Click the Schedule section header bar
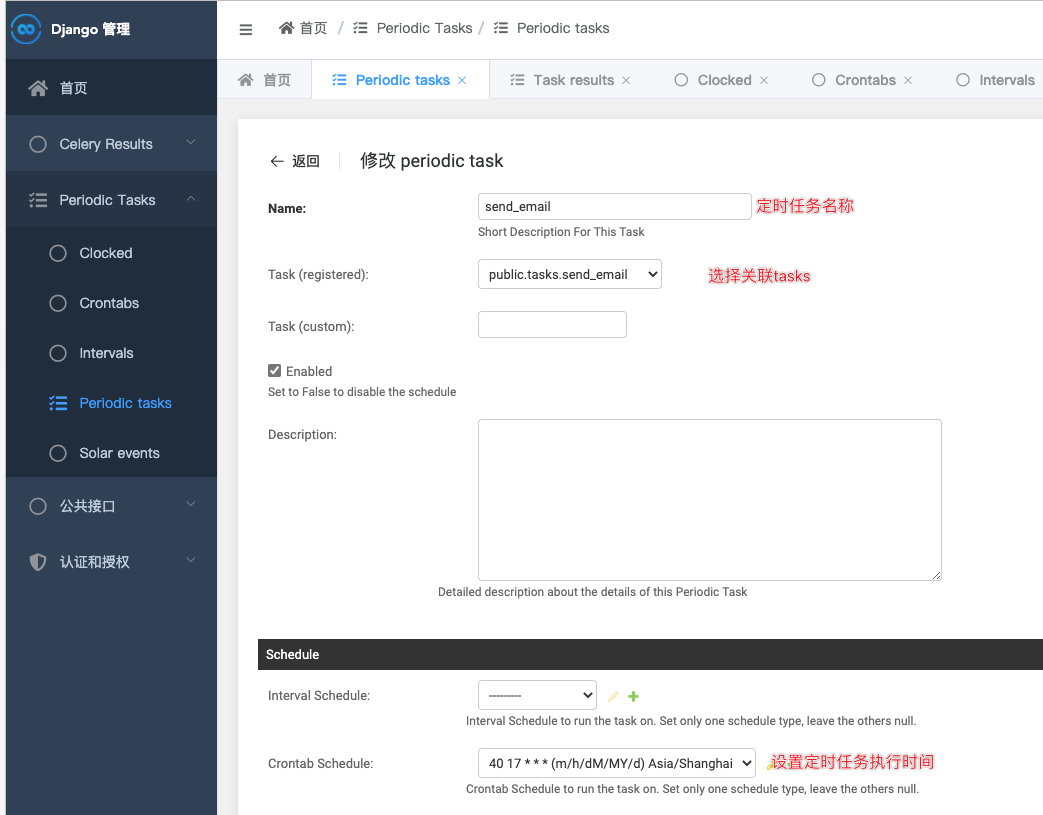This screenshot has width=1043, height=815. 651,655
